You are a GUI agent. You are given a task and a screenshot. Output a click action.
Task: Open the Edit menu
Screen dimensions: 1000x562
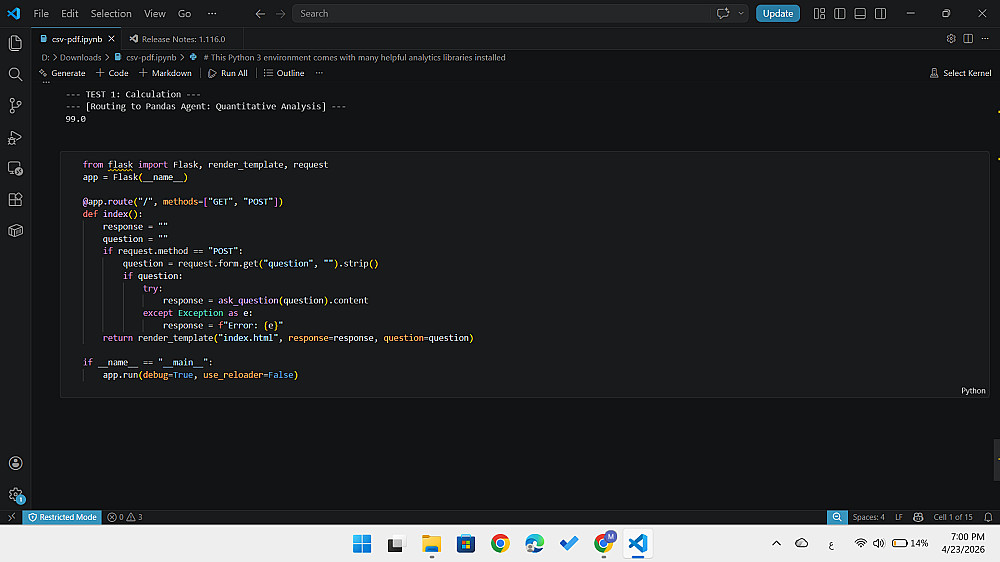click(x=70, y=13)
